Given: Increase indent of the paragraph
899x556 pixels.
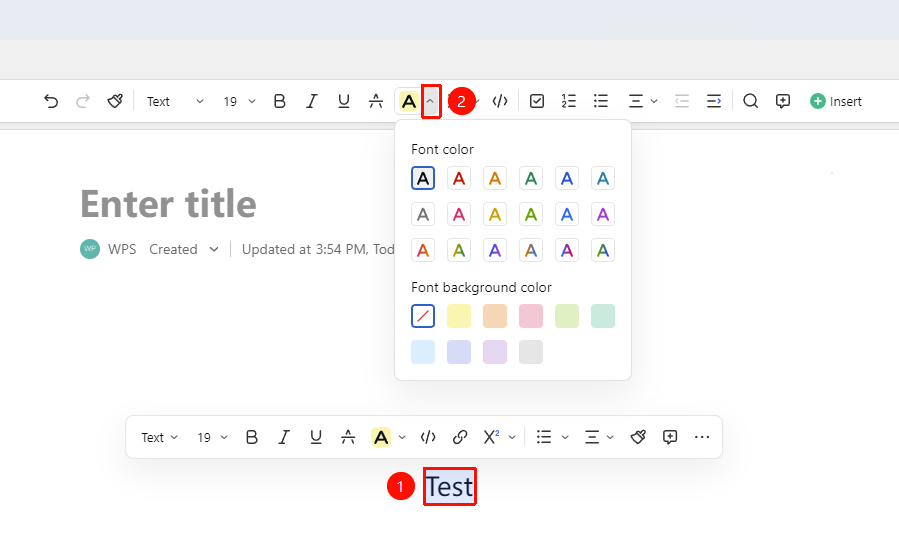Looking at the screenshot, I should coord(714,101).
